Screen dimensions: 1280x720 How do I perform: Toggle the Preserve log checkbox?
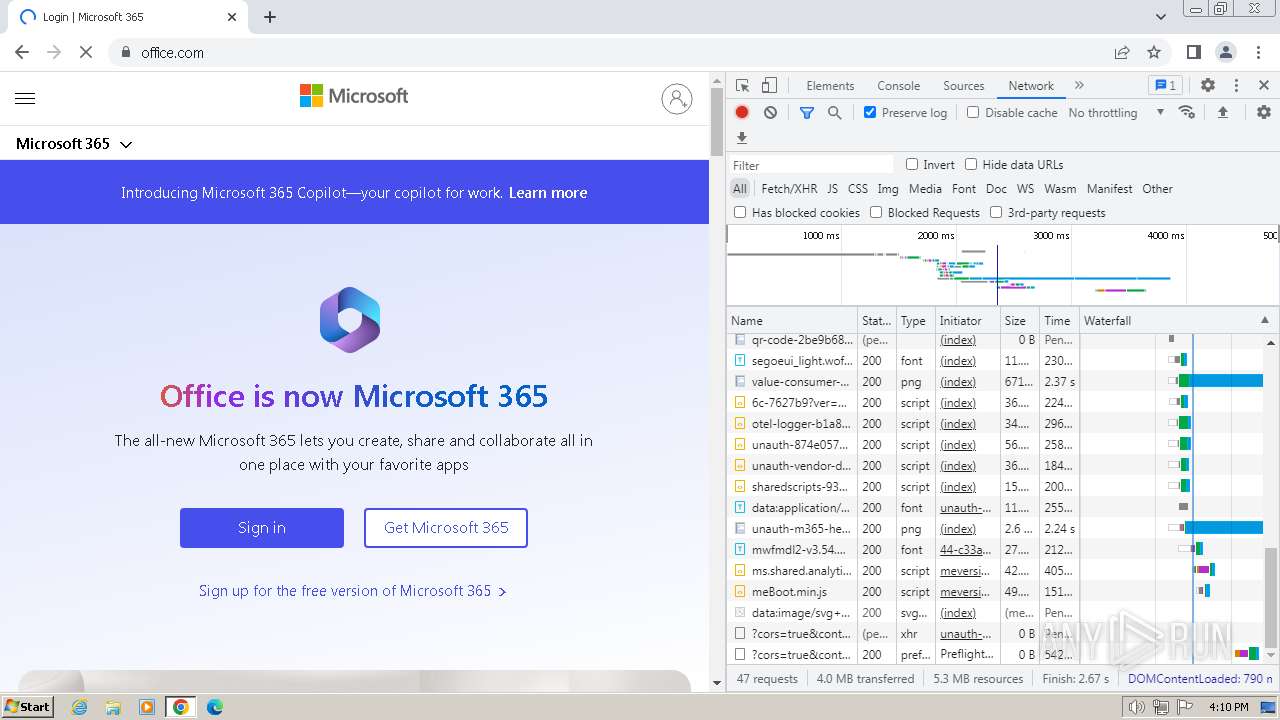870,112
